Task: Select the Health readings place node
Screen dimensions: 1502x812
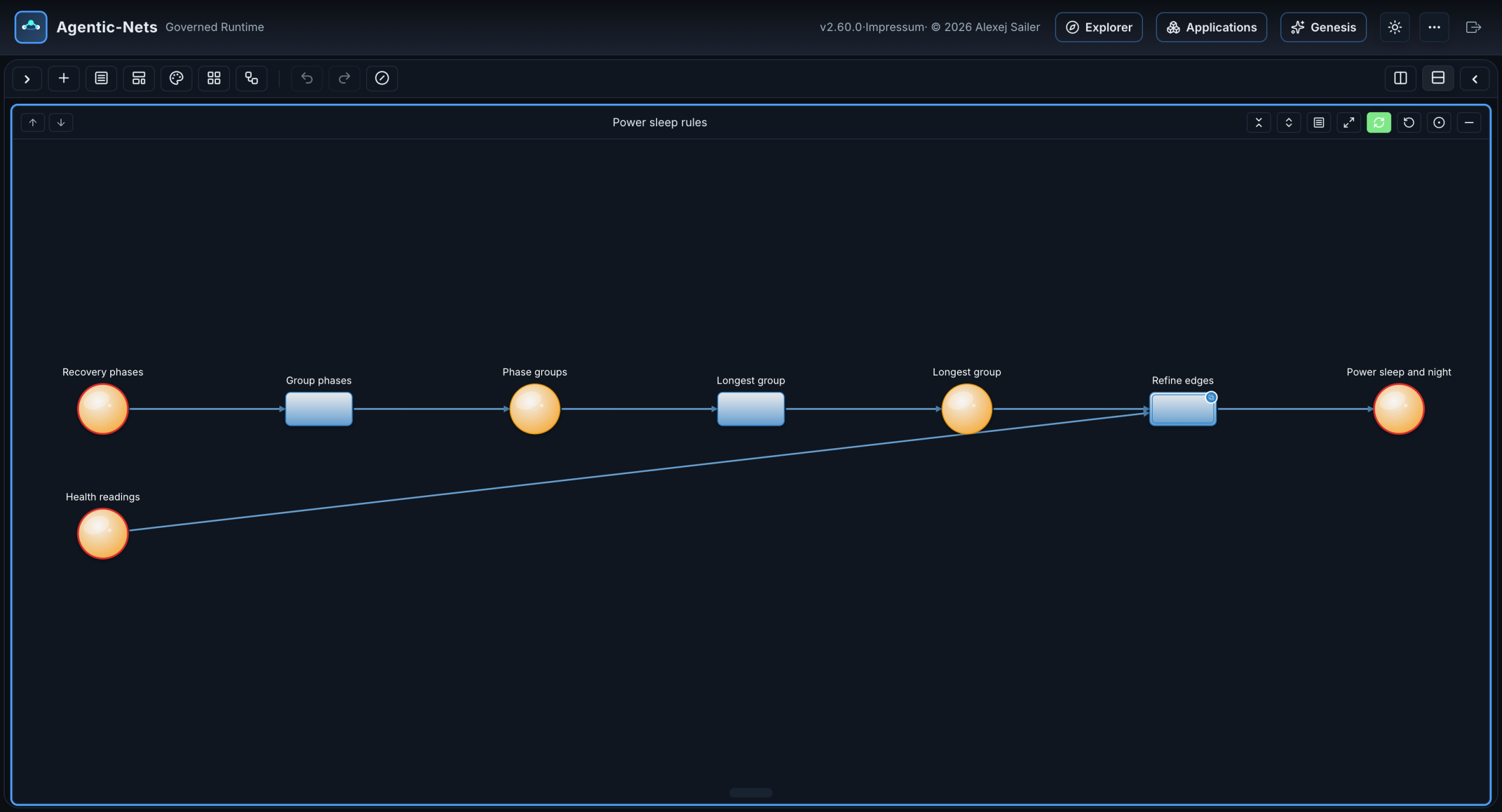Action: [103, 533]
